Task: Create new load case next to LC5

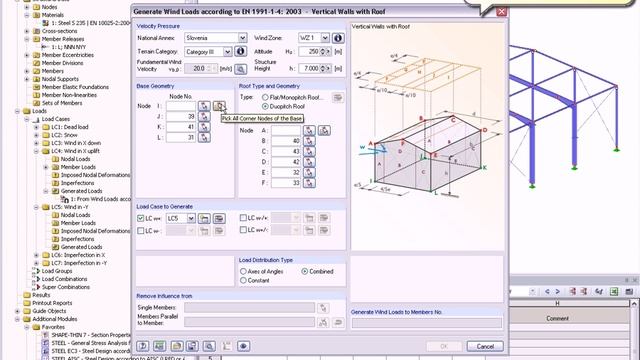Action: click(204, 218)
